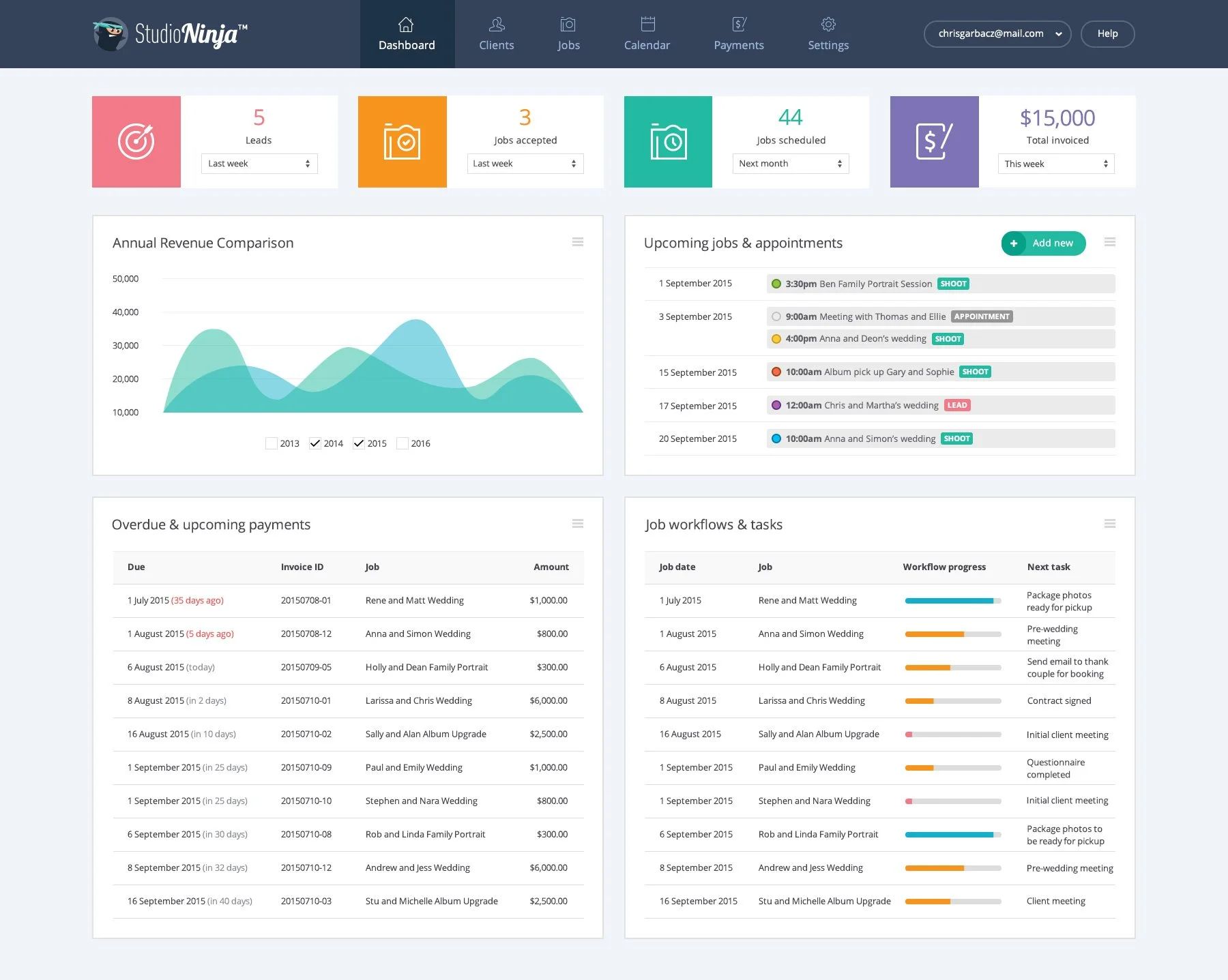
Task: Uncheck the 2015 revenue checkbox
Action: tap(359, 443)
